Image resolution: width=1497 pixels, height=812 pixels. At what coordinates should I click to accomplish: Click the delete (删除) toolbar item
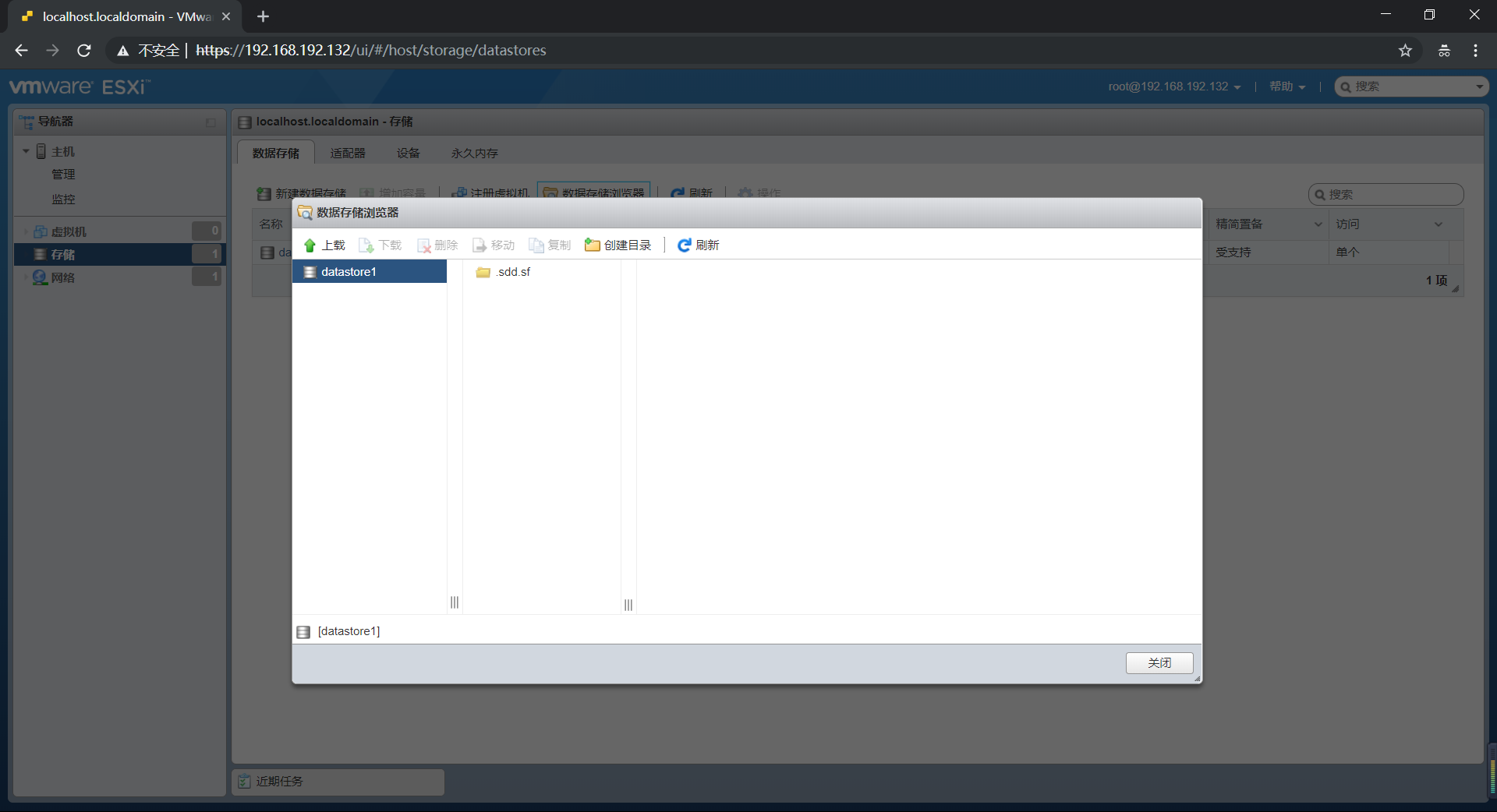click(437, 245)
